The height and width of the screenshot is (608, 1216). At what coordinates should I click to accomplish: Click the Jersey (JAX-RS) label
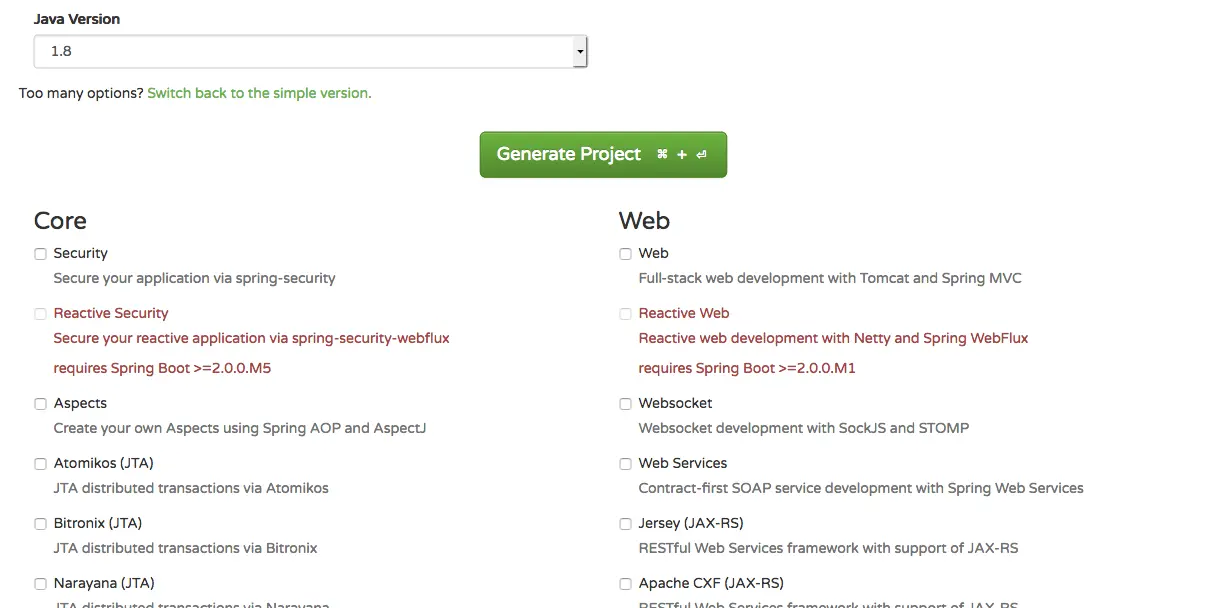tap(690, 523)
